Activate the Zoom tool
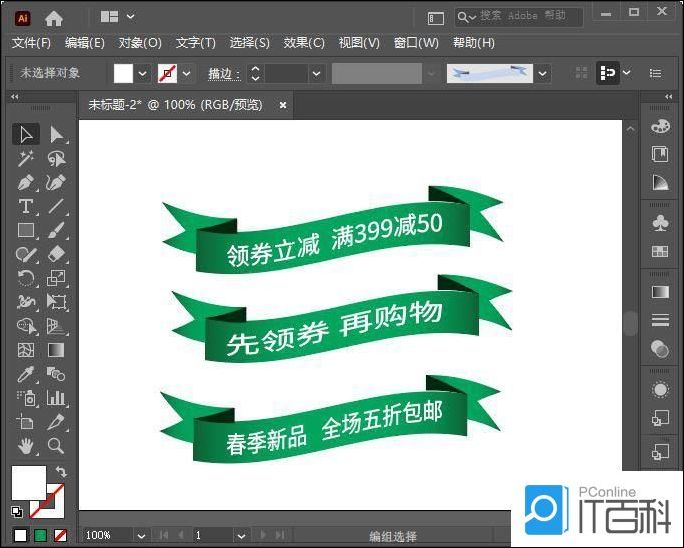The image size is (684, 548). coord(56,446)
